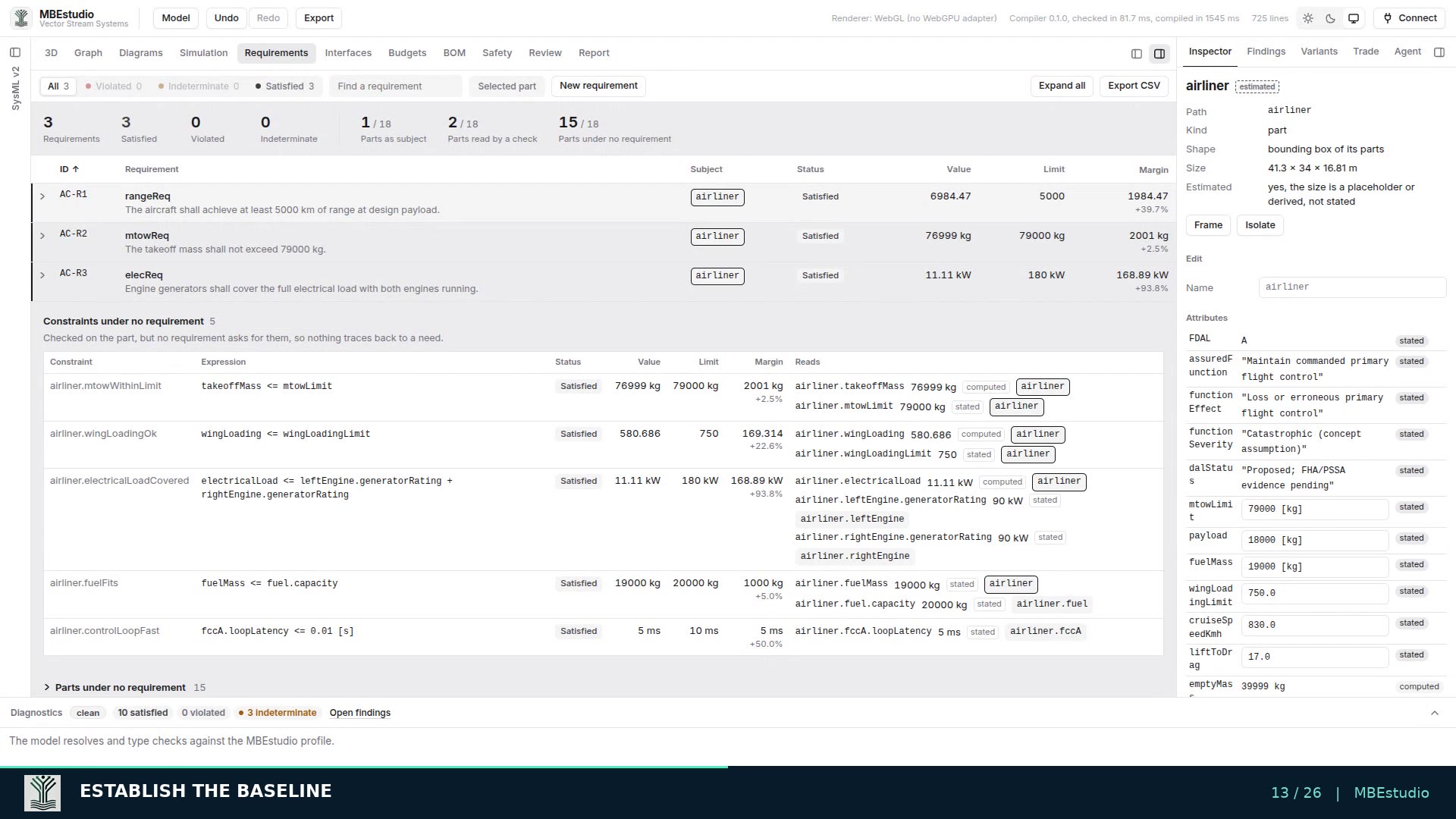Toggle the Selected part filter

(507, 86)
